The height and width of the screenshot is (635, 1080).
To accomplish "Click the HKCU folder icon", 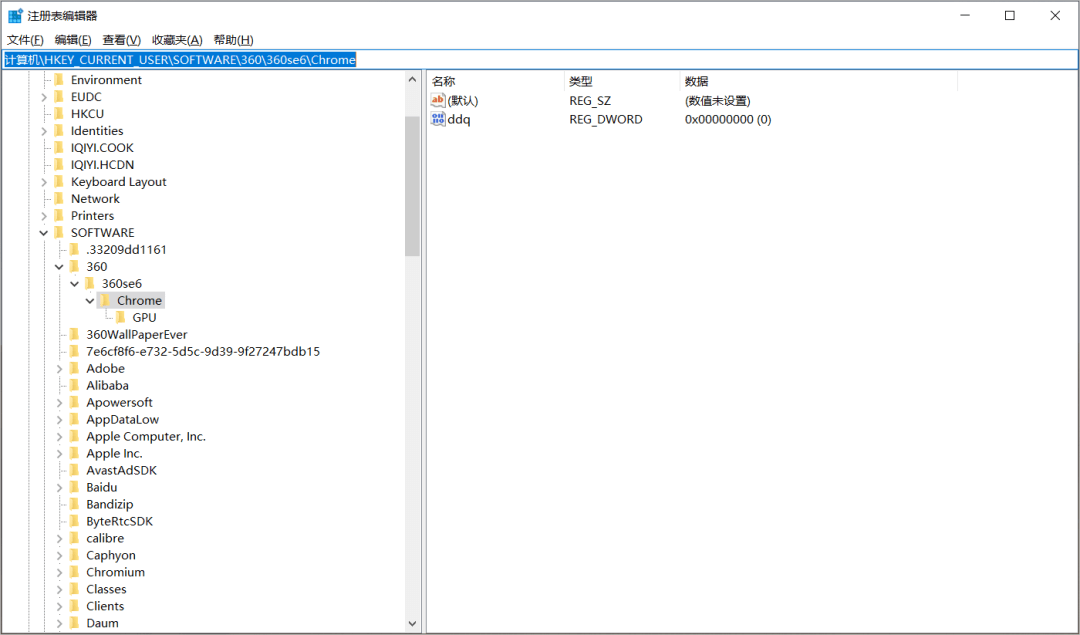I will coord(59,114).
